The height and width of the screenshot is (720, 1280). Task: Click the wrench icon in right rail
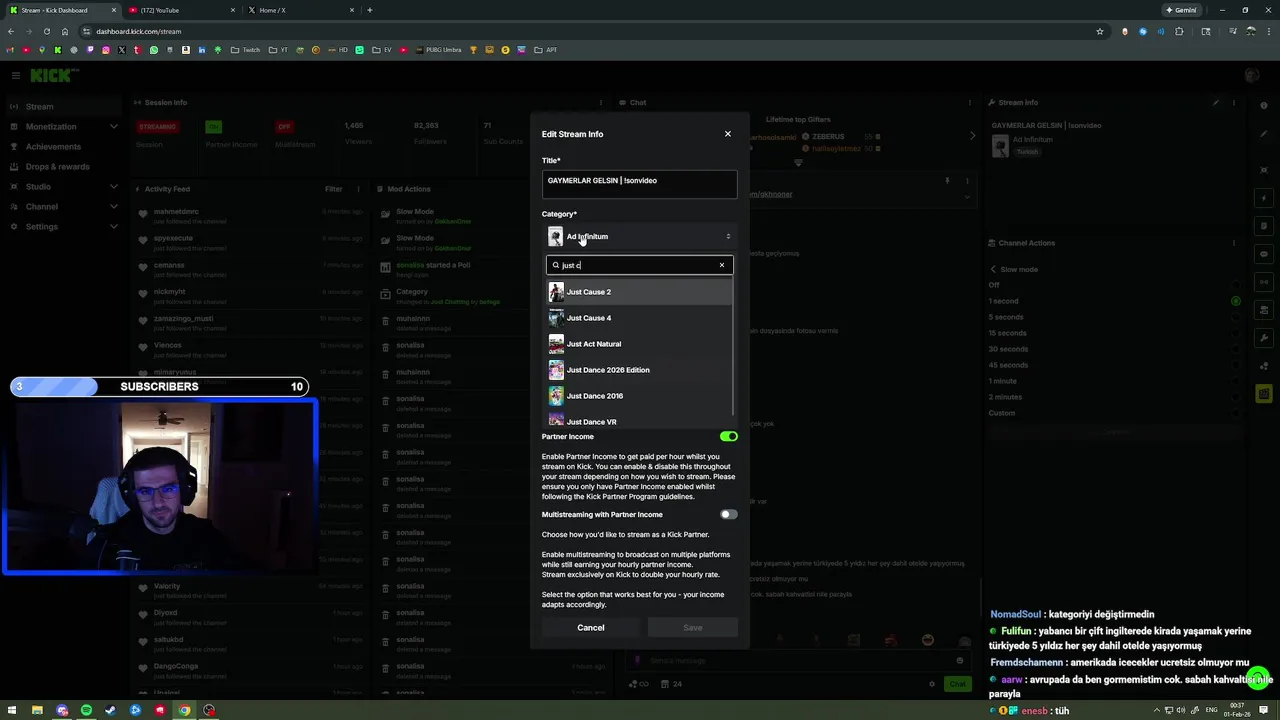point(1264,338)
